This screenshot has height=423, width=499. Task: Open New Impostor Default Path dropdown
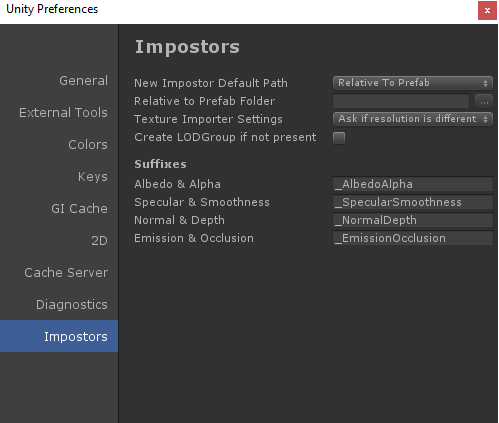413,83
